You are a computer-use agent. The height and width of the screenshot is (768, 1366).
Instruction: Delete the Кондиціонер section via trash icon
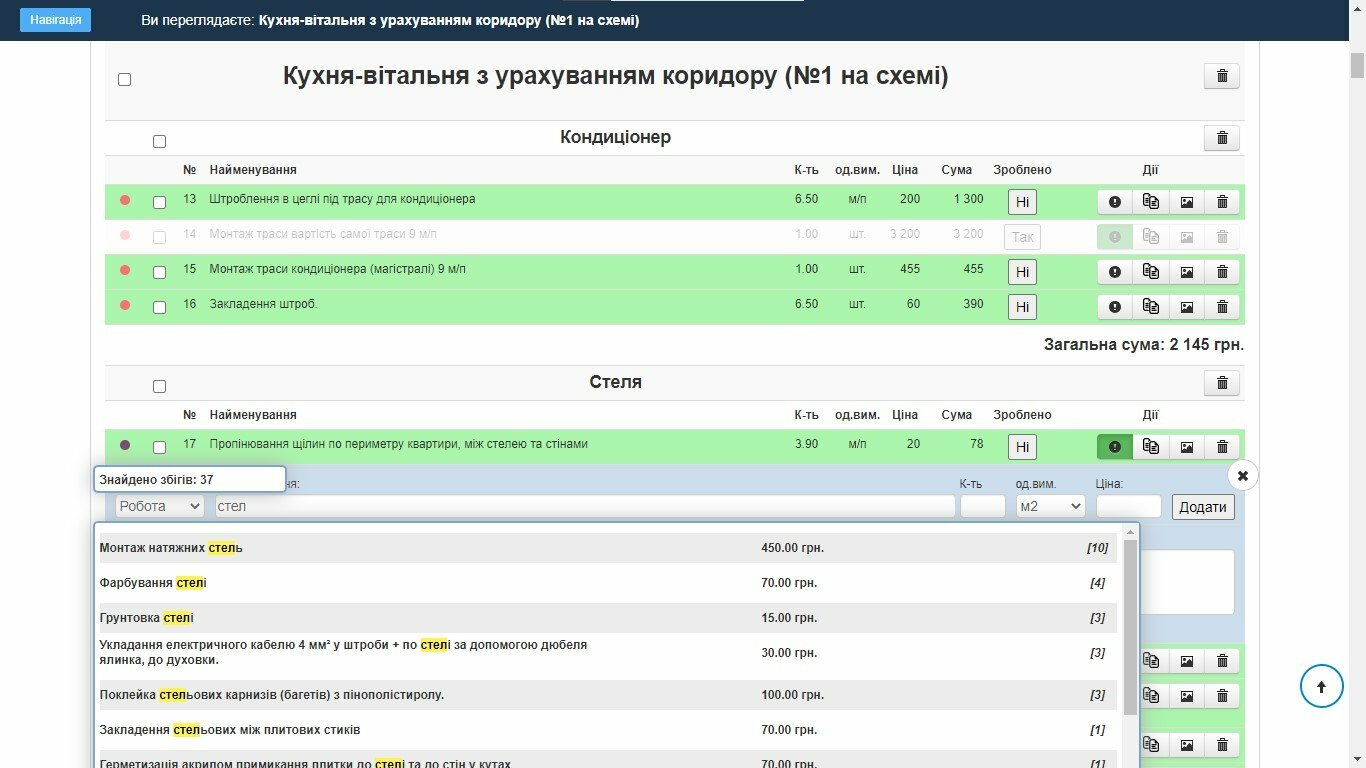tap(1222, 138)
